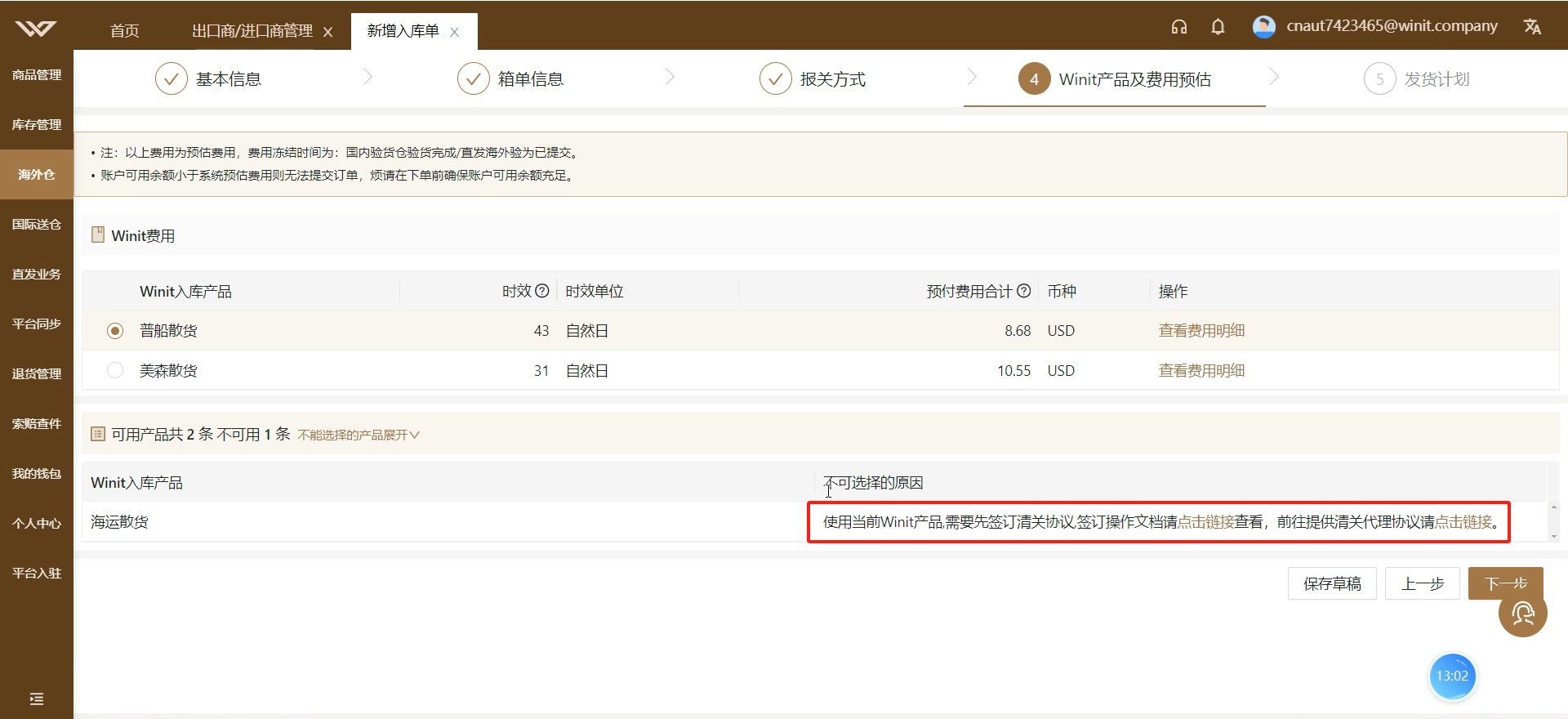Click the arrow after 基本信息 step
1568x719 pixels.
(367, 77)
